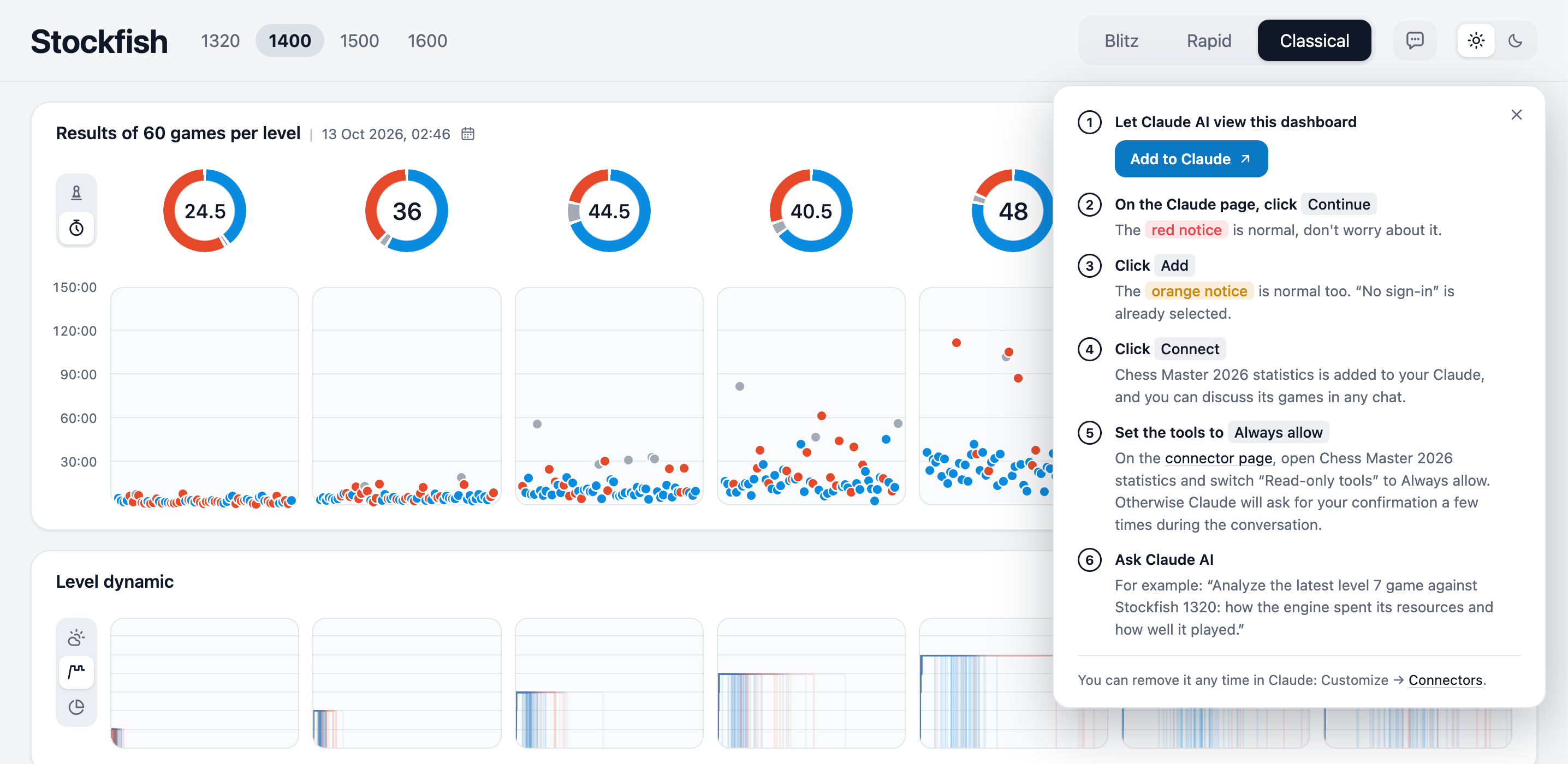Open the Connectors link in footer
1568x764 pixels.
[1445, 680]
